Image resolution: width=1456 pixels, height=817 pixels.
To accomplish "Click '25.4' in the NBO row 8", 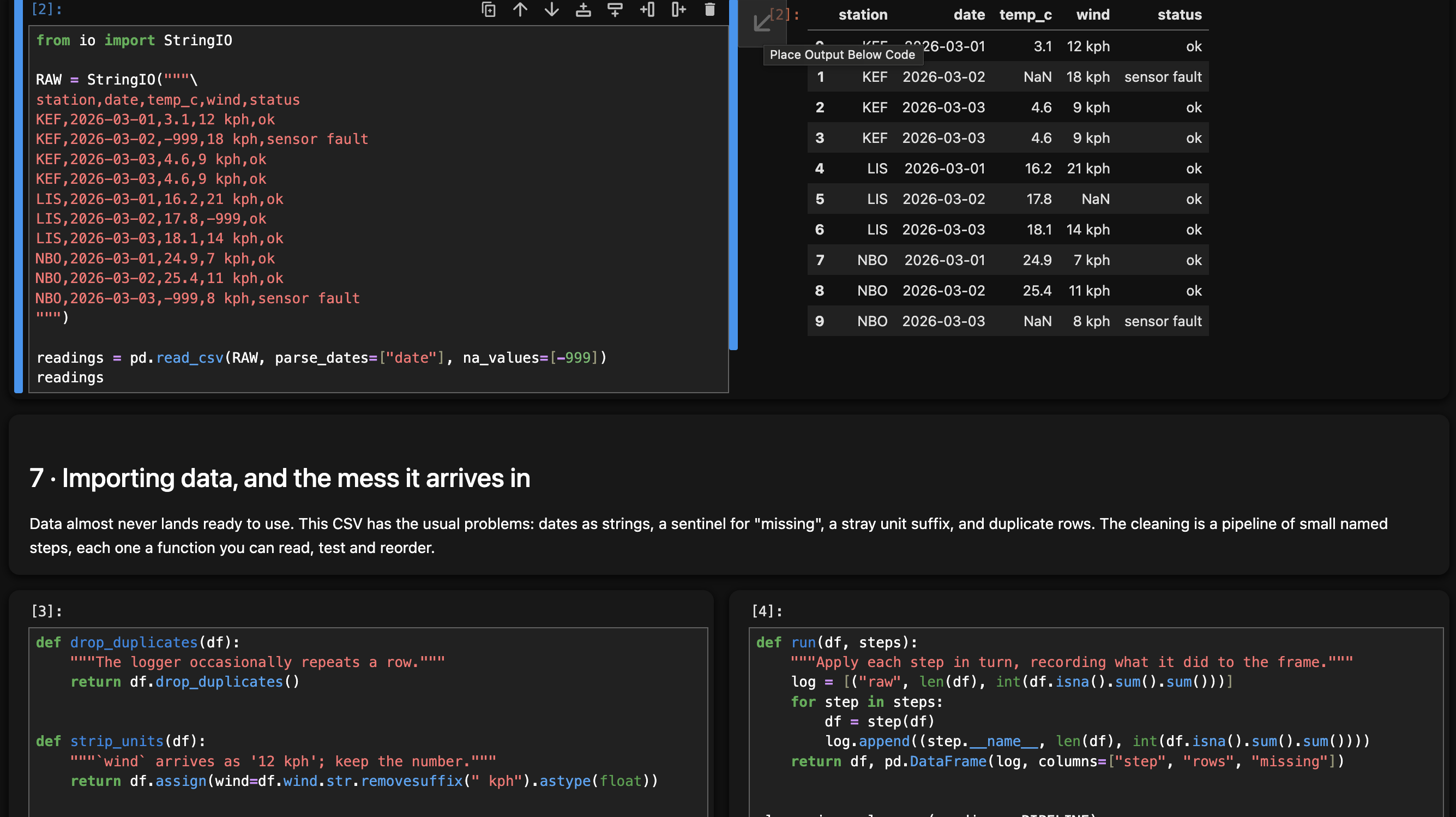I will (x=1037, y=291).
